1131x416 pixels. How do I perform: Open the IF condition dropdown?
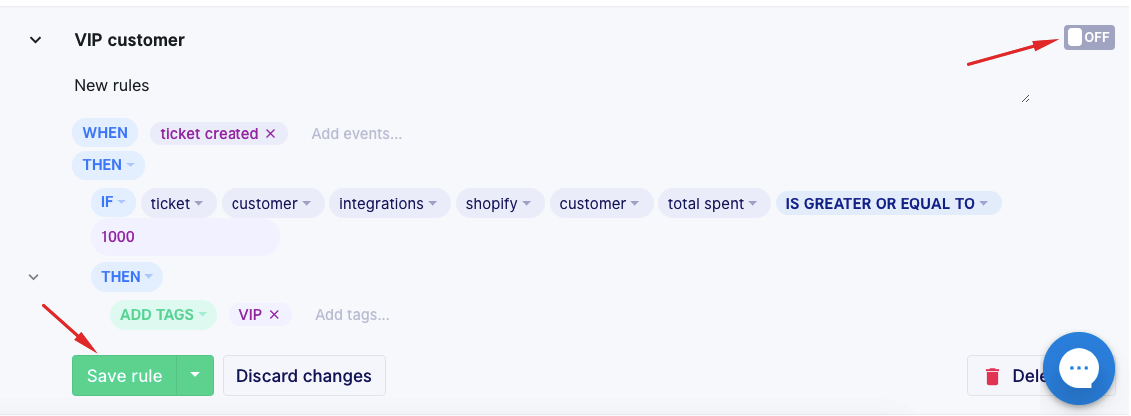point(113,203)
